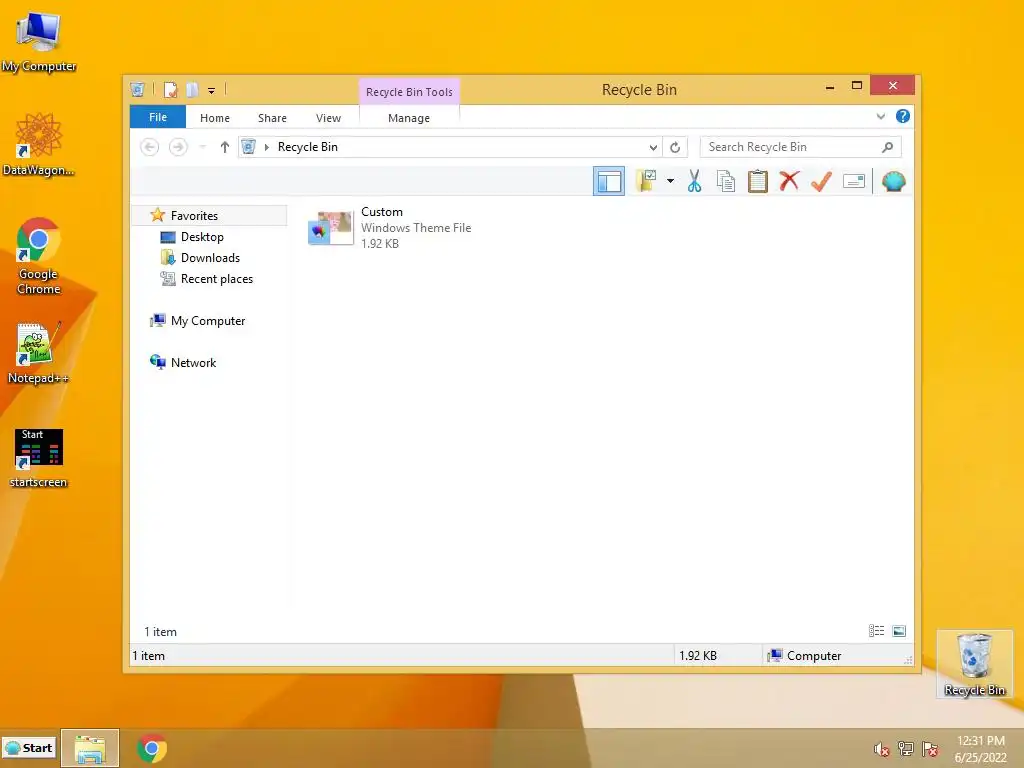The width and height of the screenshot is (1024, 768).
Task: Click the Refresh button in address bar
Action: [675, 148]
